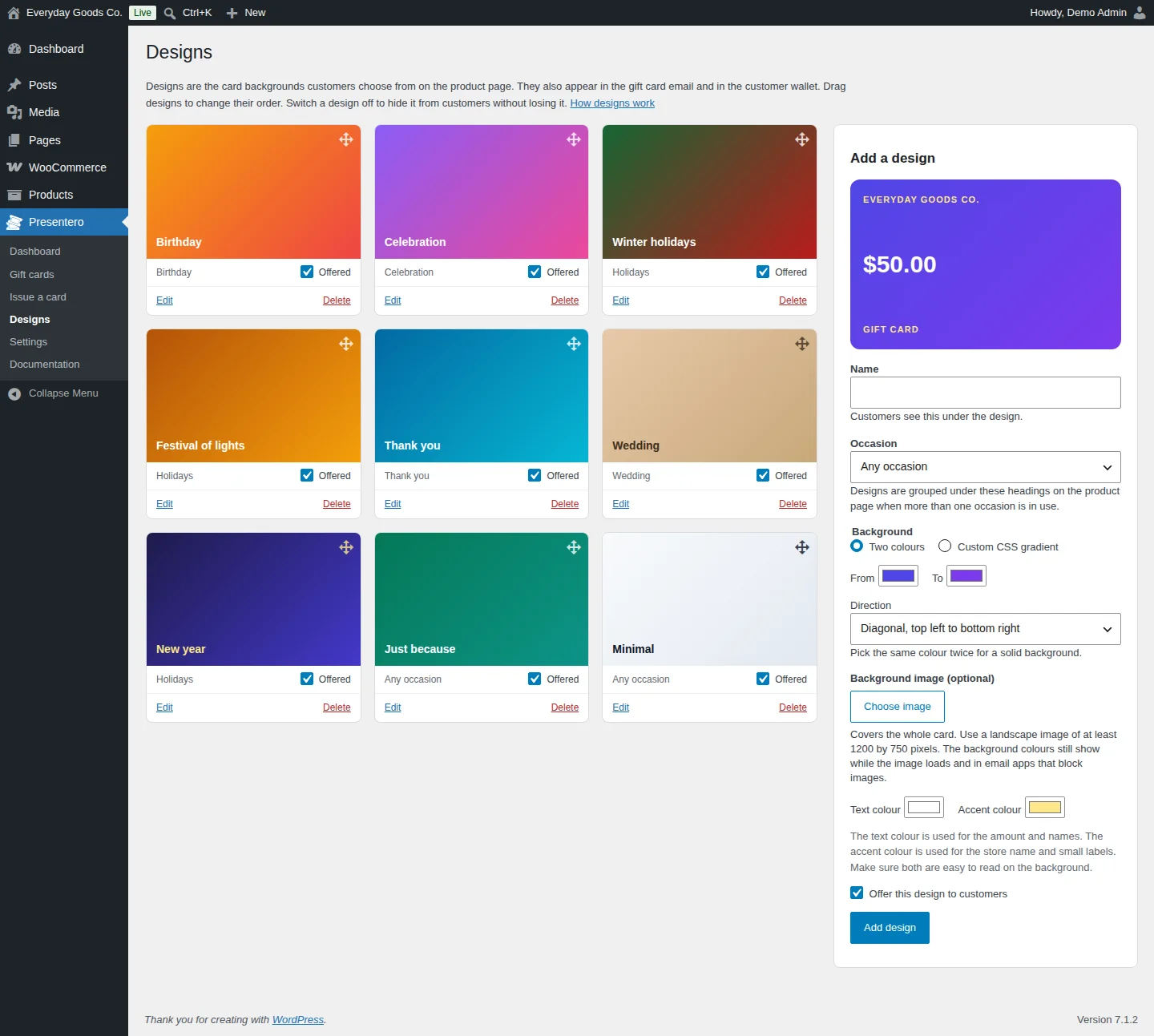Click the move handle on Thank you card

574,344
